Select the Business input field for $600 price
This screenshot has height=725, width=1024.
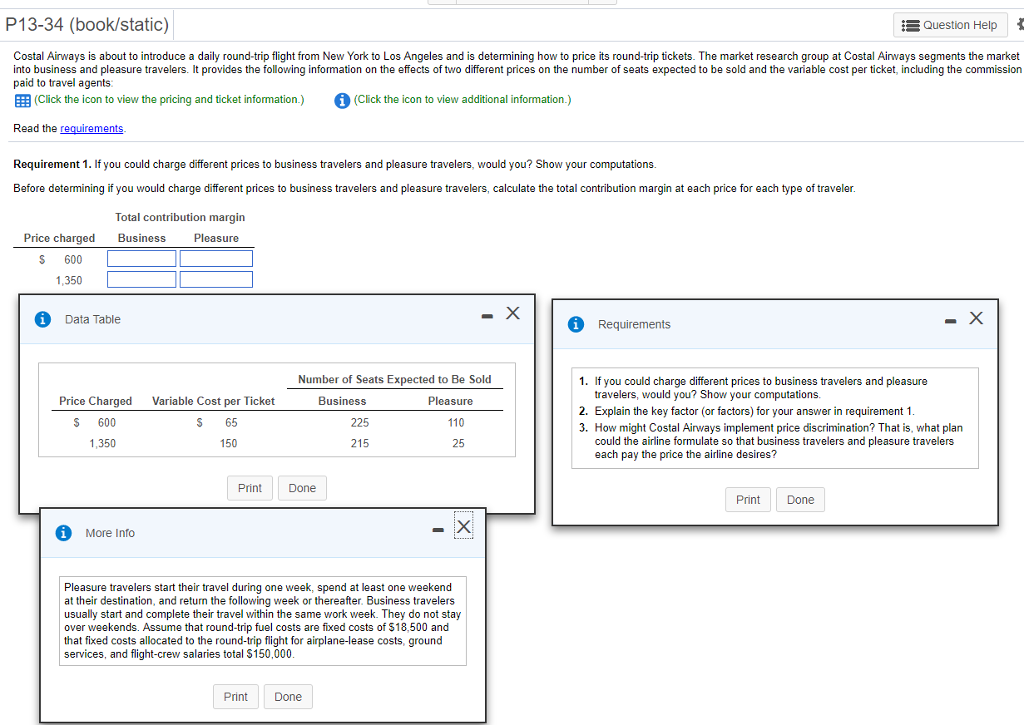[x=142, y=259]
